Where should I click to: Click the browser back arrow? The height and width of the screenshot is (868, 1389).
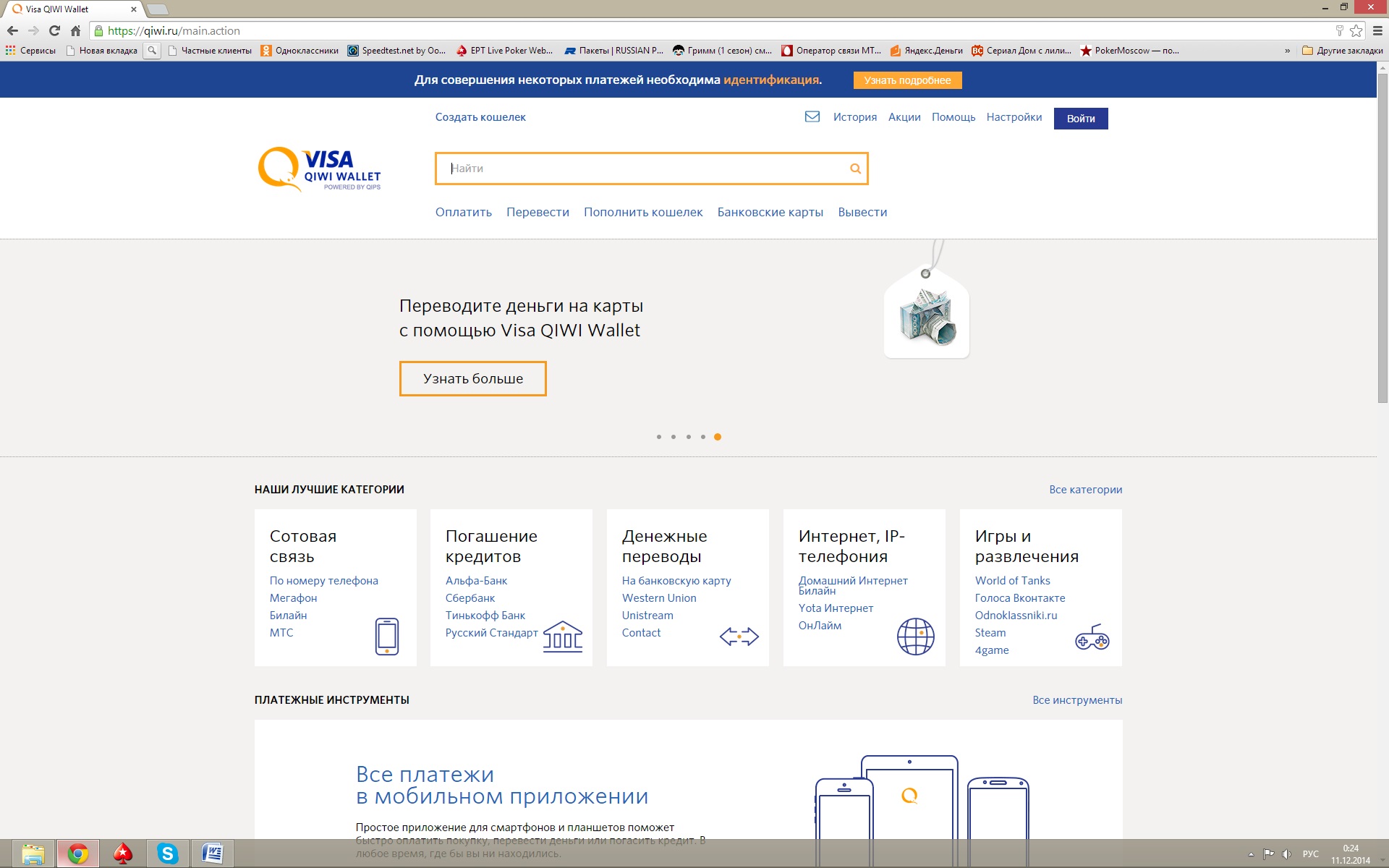tap(12, 30)
